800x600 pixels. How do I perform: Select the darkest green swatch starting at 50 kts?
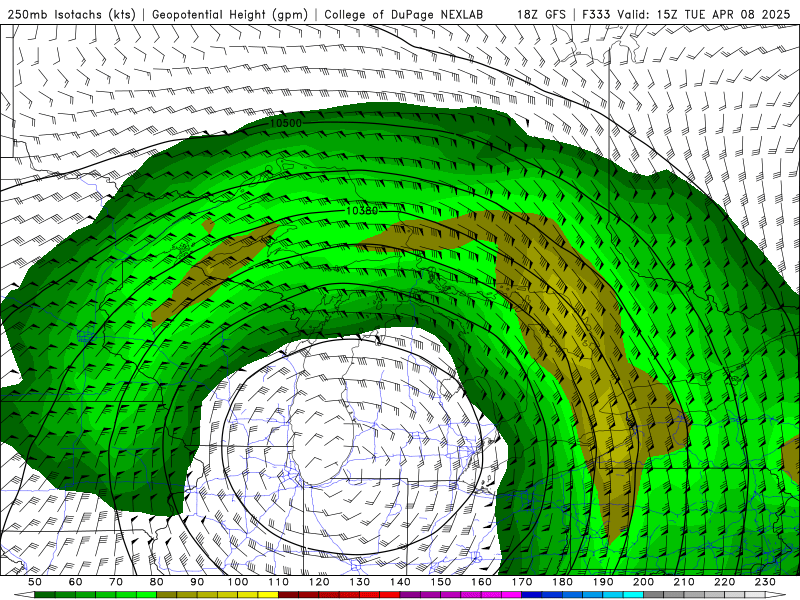pos(45,595)
